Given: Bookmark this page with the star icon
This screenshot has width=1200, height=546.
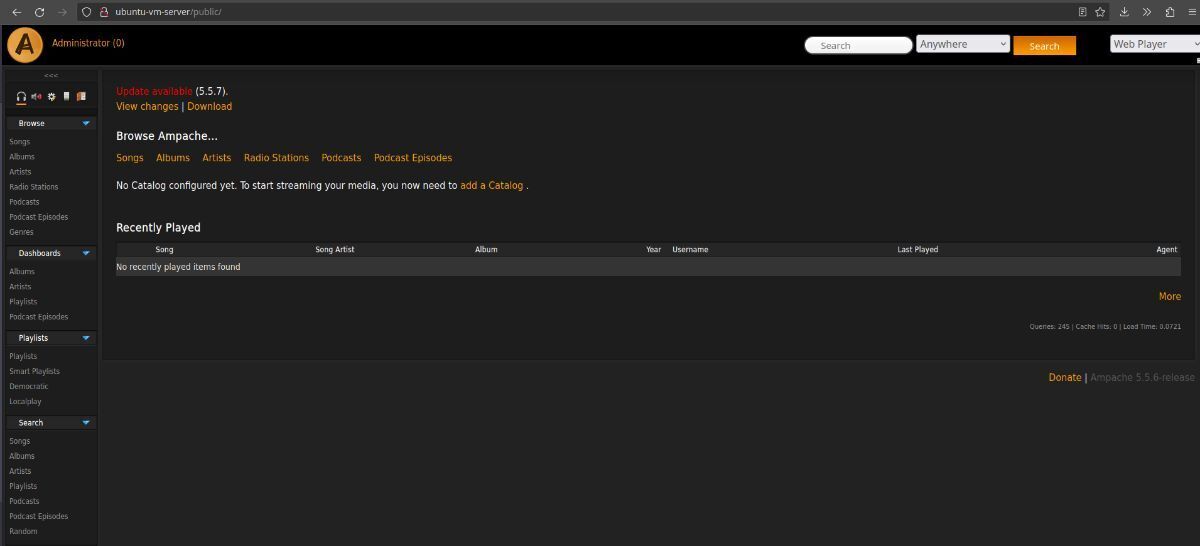Looking at the screenshot, I should [1100, 12].
